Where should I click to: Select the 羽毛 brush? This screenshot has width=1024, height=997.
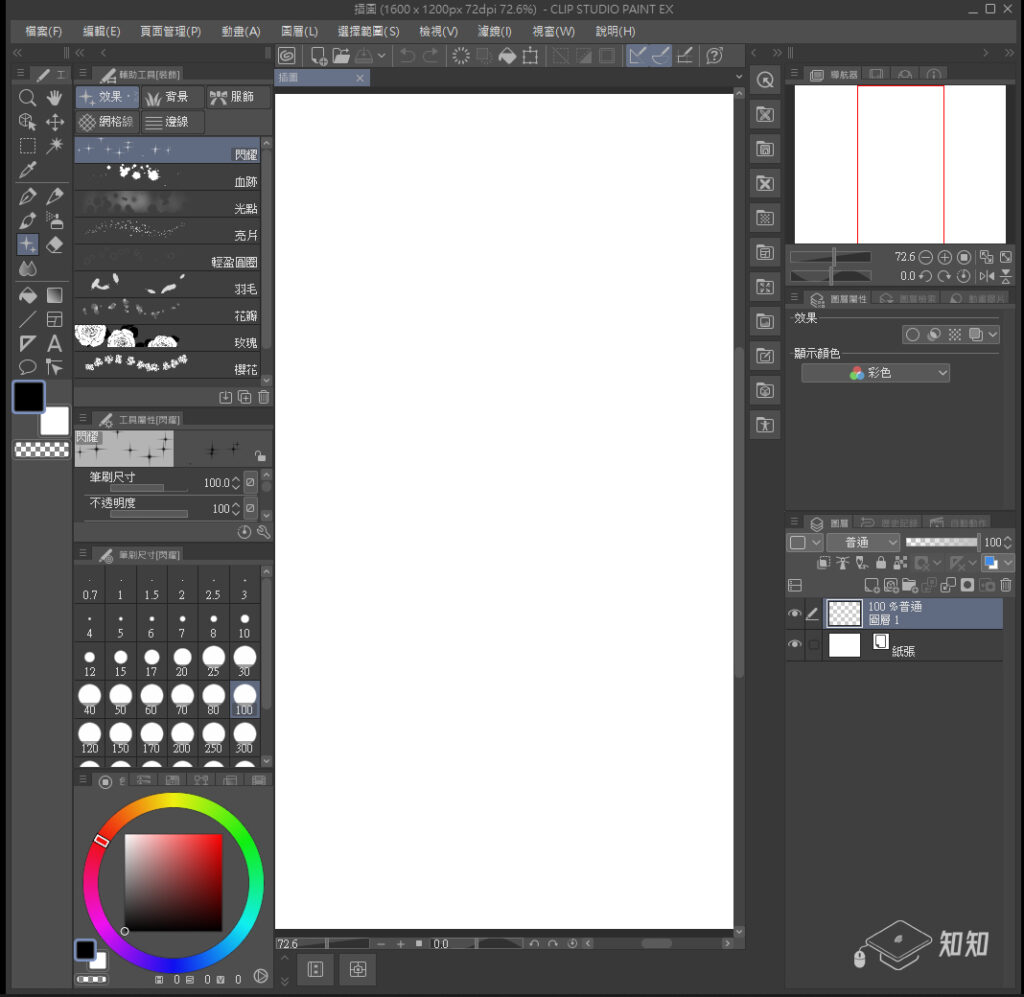[x=167, y=285]
